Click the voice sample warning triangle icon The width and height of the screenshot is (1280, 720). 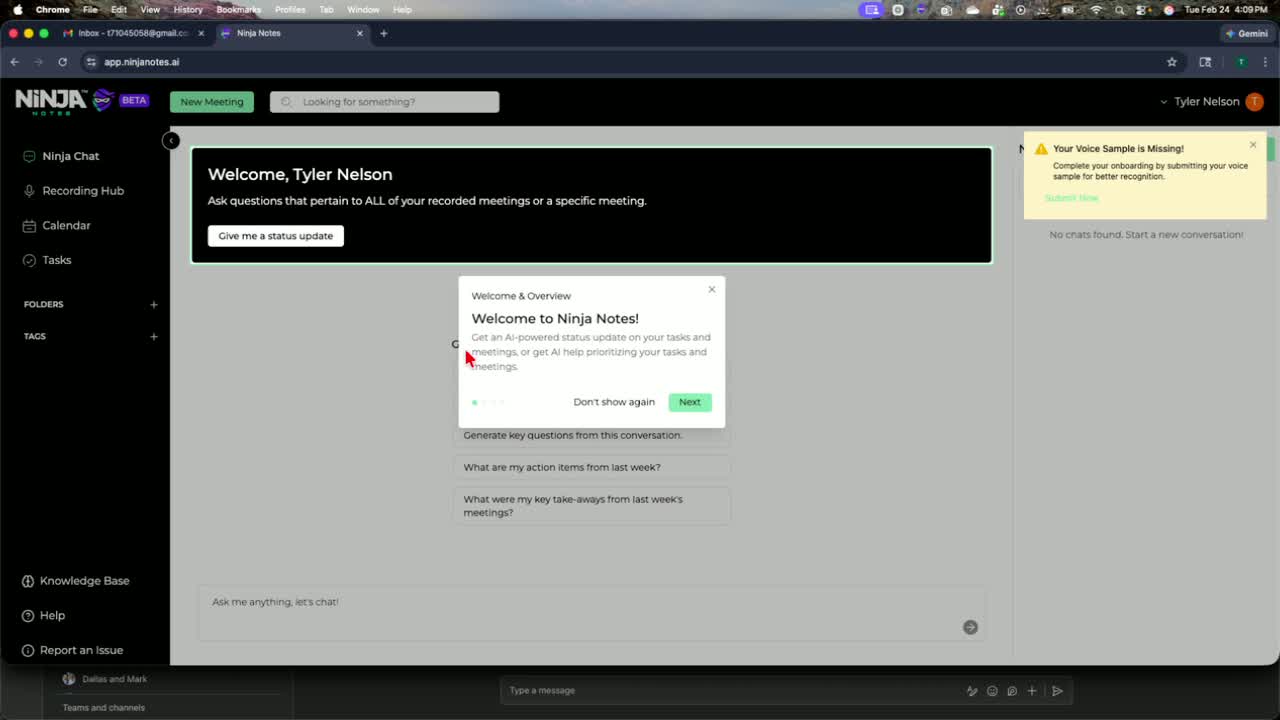[x=1041, y=149]
